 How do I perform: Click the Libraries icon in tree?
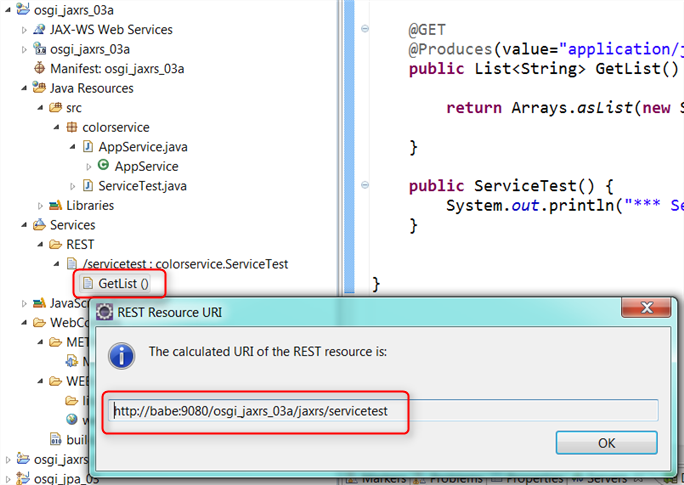click(56, 205)
